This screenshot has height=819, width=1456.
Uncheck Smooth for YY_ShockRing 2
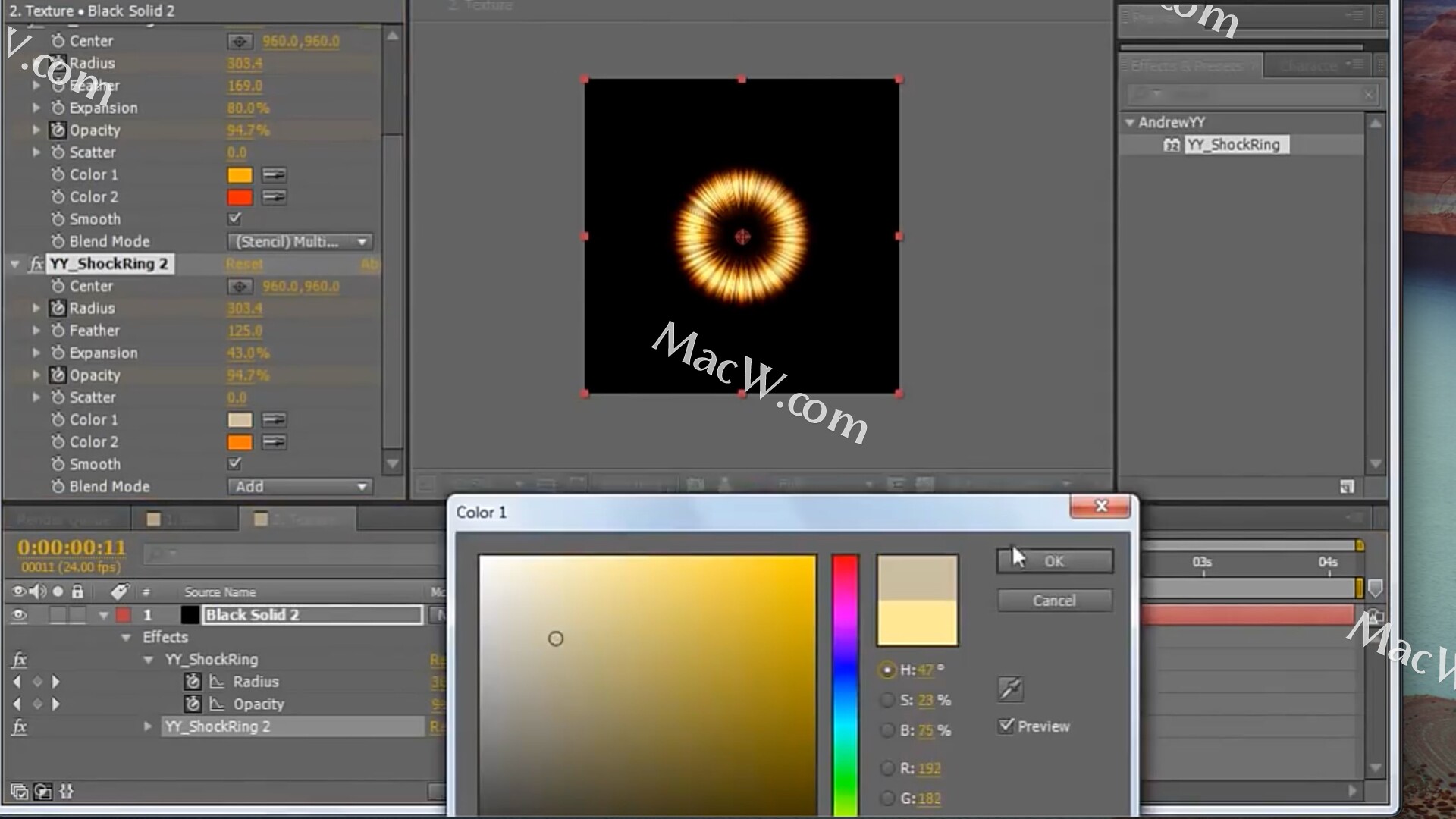(234, 463)
